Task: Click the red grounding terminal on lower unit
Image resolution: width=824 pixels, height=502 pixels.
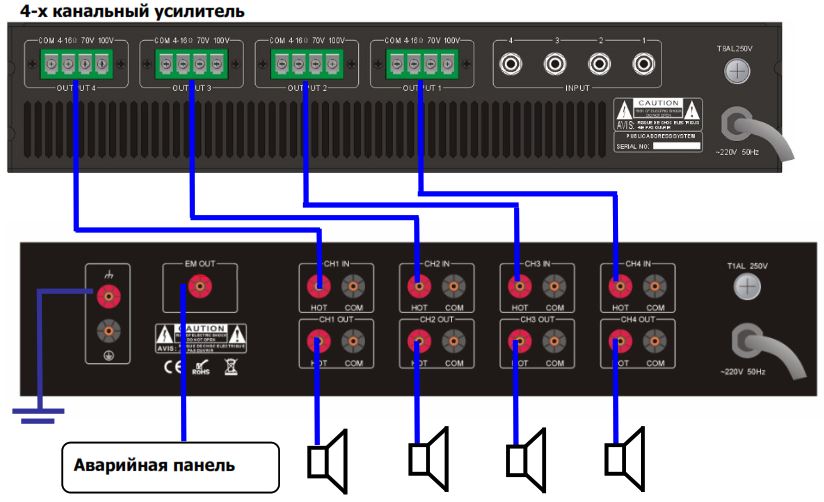Action: pyautogui.click(x=105, y=296)
